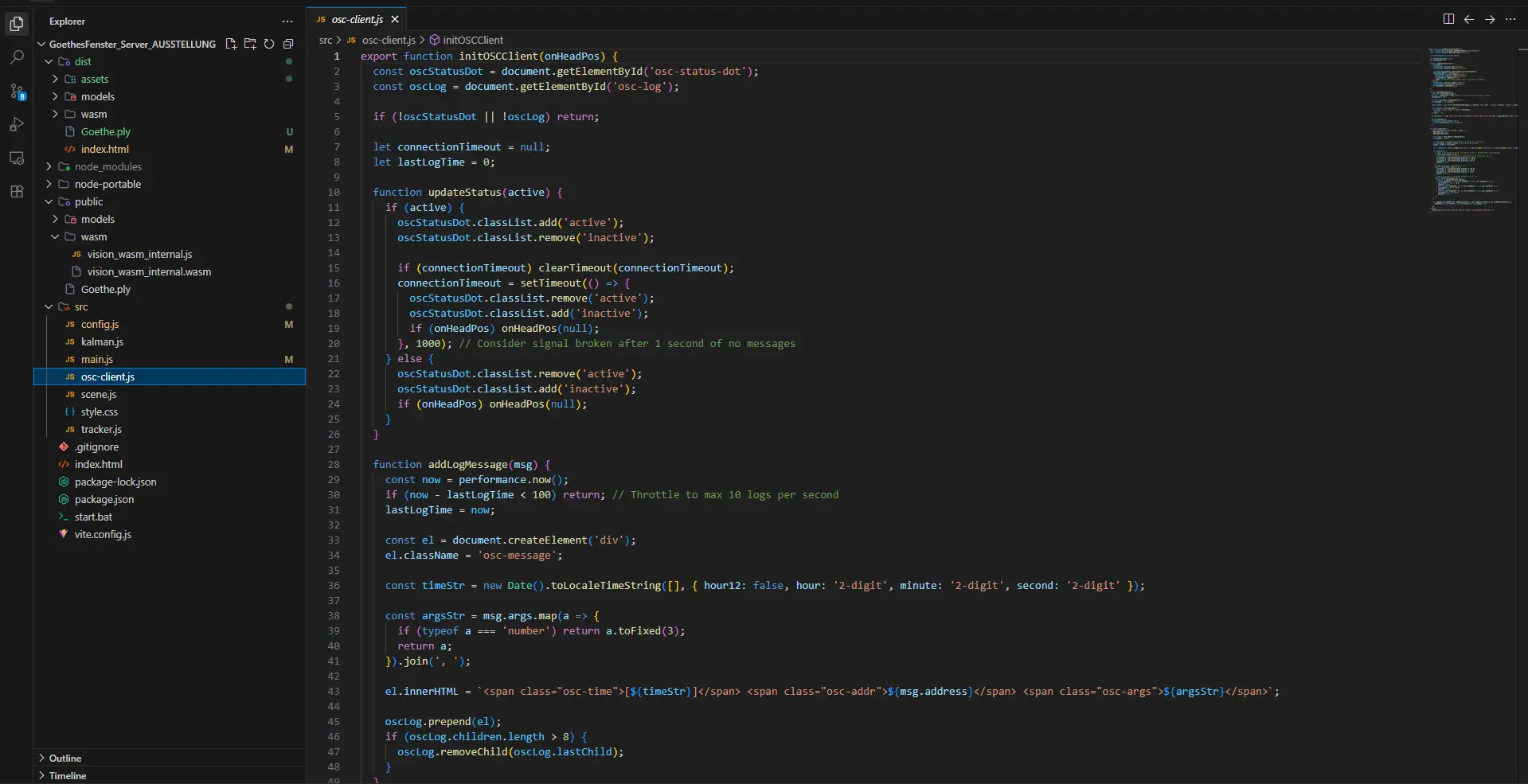Open the Extensions view icon
1528x784 pixels.
[x=17, y=192]
